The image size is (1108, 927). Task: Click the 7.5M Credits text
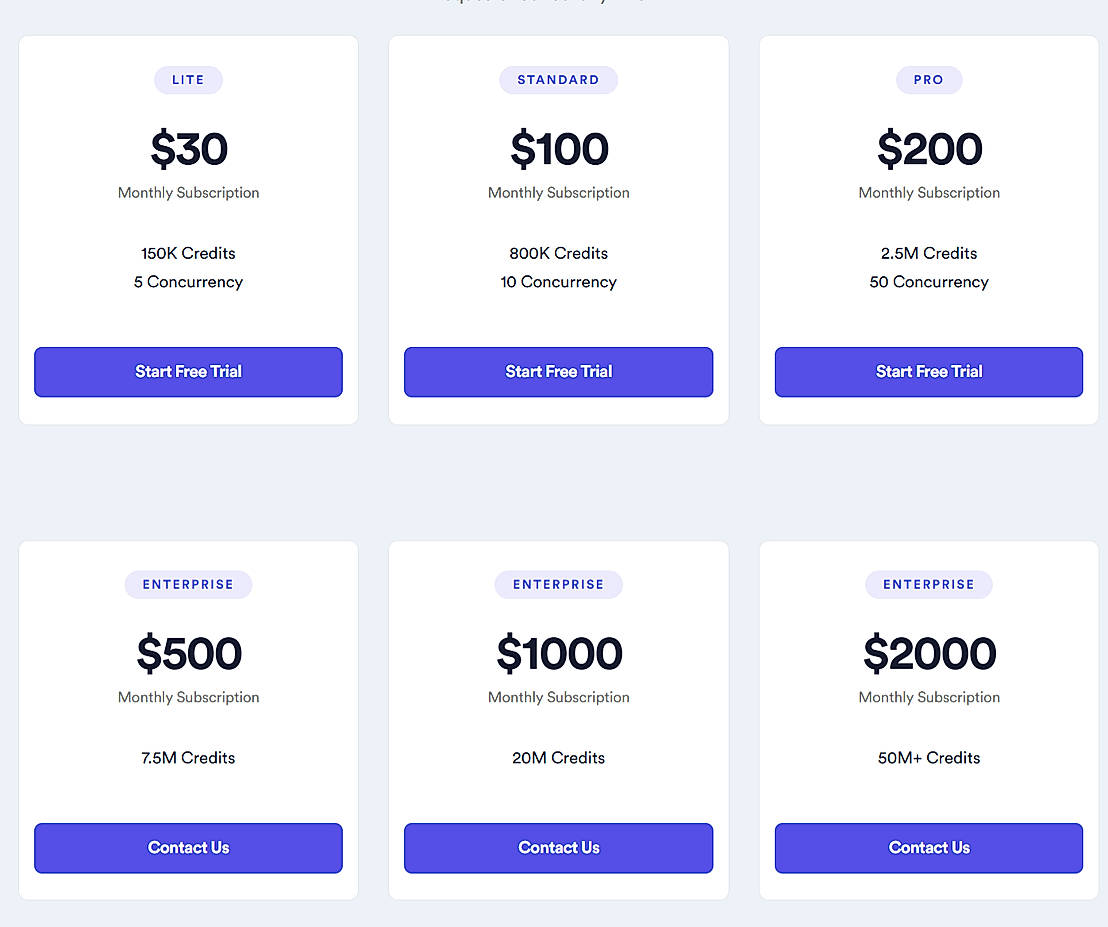point(188,758)
